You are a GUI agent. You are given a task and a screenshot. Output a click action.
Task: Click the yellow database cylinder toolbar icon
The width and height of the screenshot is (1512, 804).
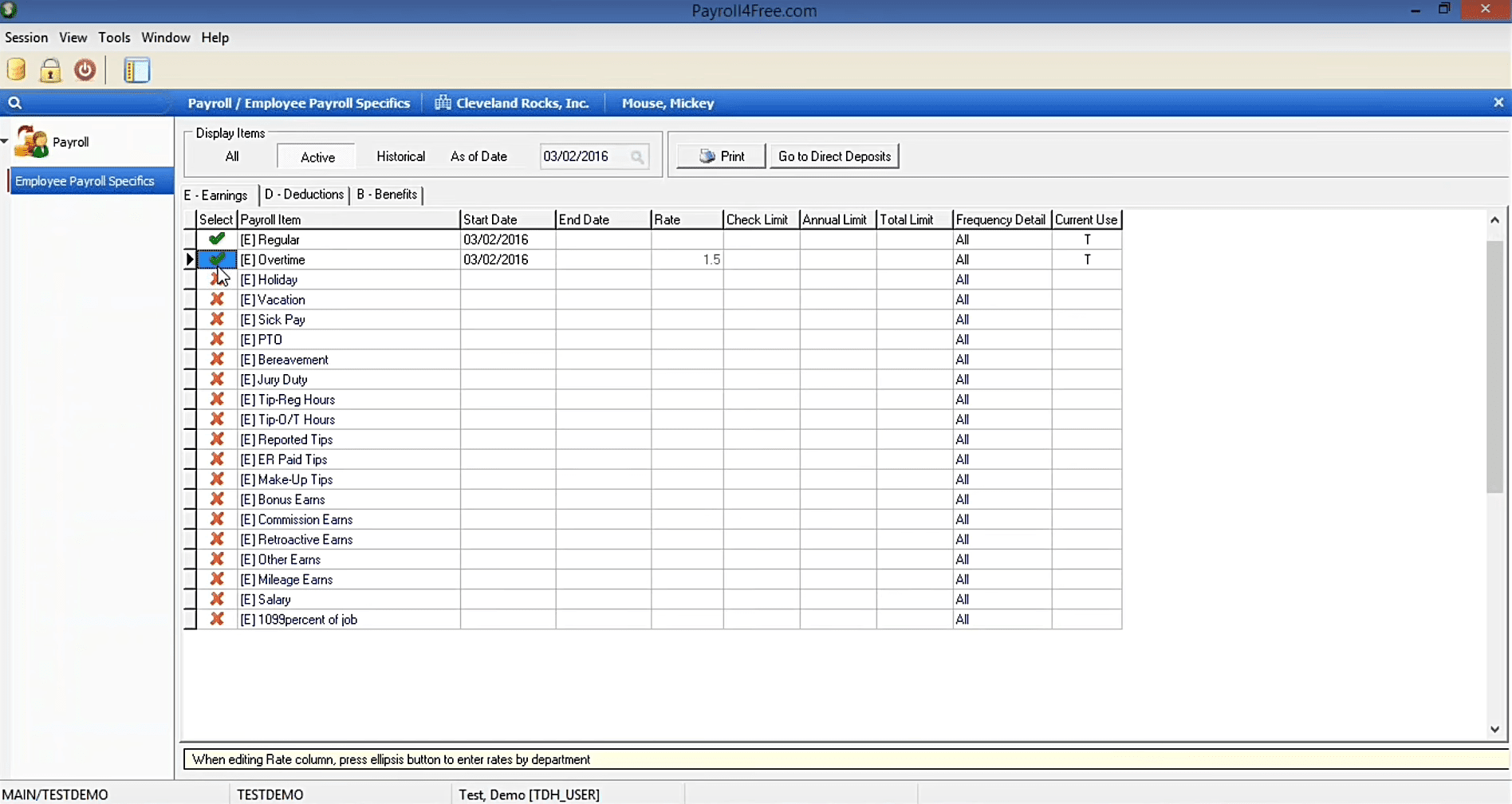pyautogui.click(x=17, y=70)
